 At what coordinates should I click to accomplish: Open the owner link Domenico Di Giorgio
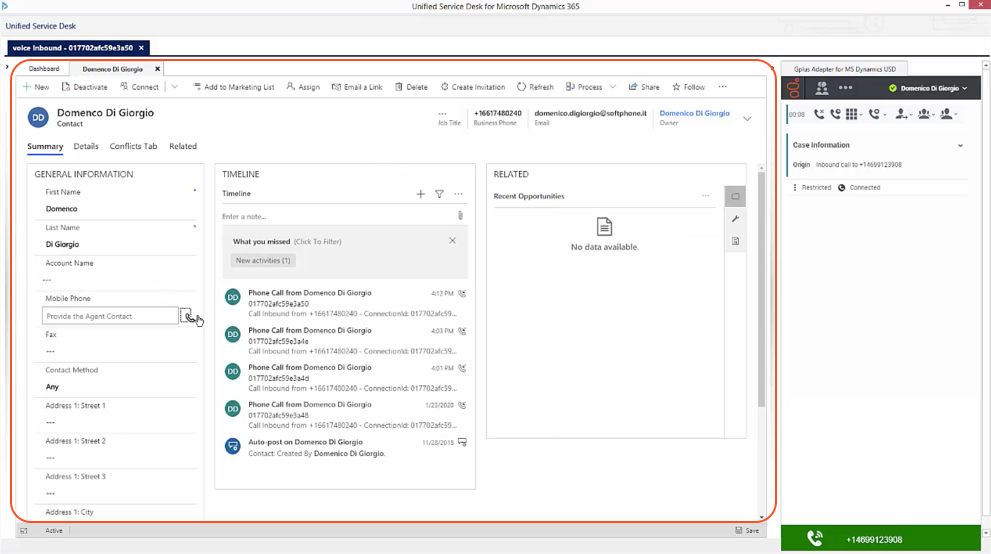click(x=694, y=113)
